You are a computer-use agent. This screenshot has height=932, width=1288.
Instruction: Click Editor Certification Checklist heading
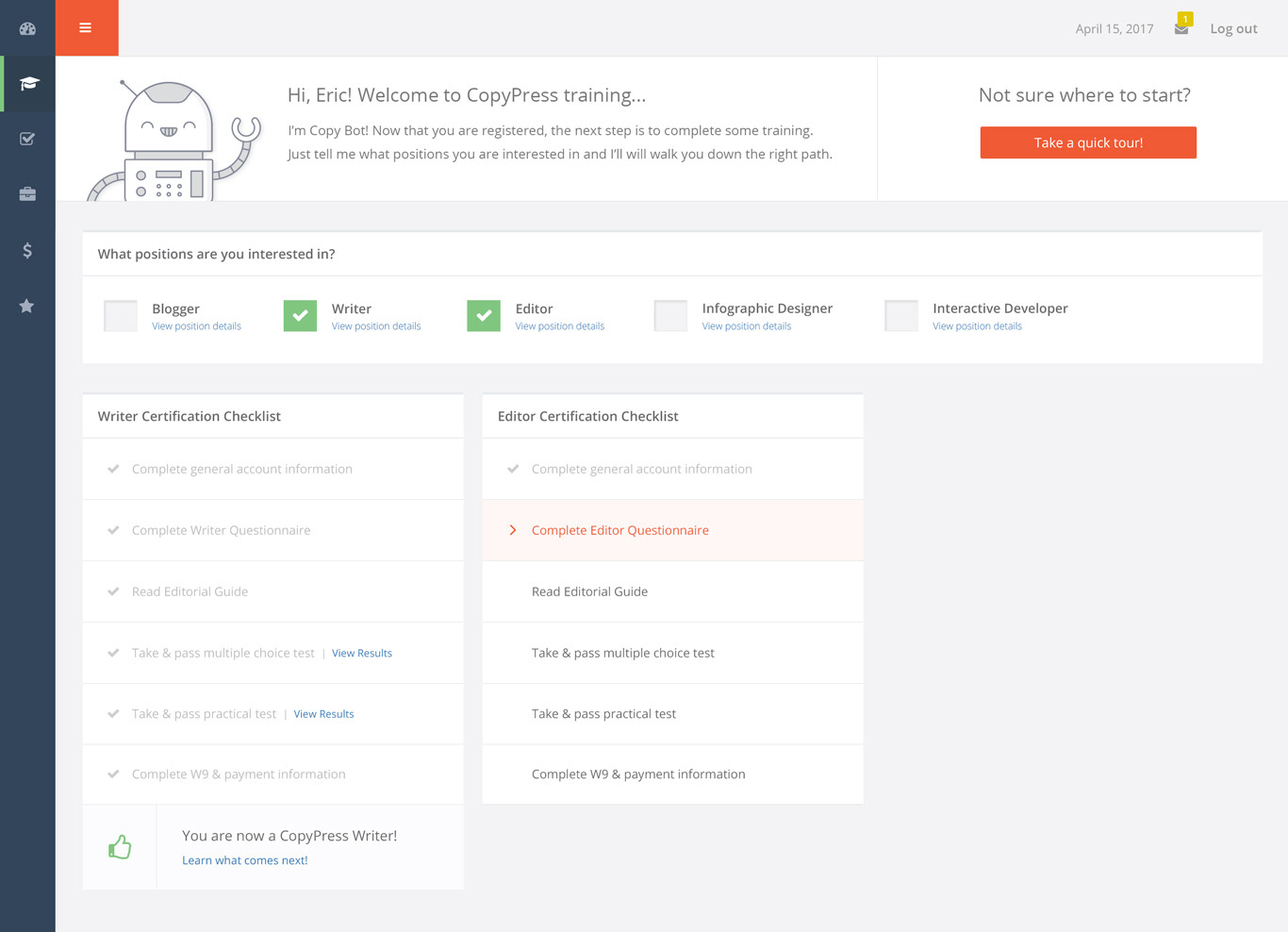coord(588,416)
